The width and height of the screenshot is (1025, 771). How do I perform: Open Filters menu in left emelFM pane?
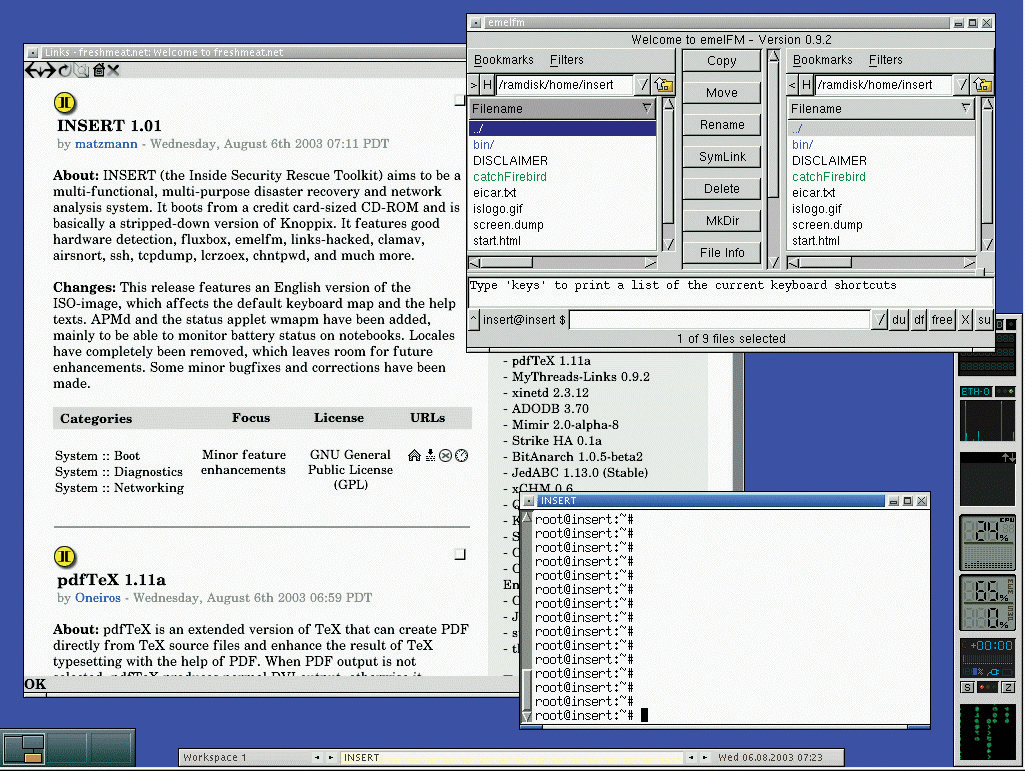click(x=566, y=60)
